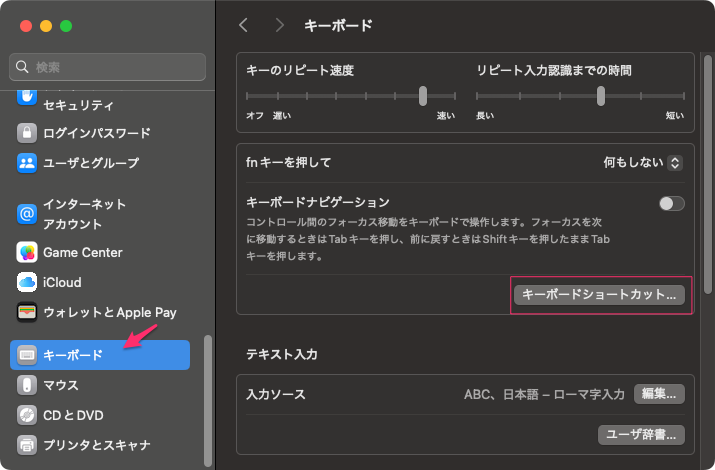Screen dimensions: 715x470
Task: Click the 検索 search field
Action: [x=108, y=67]
